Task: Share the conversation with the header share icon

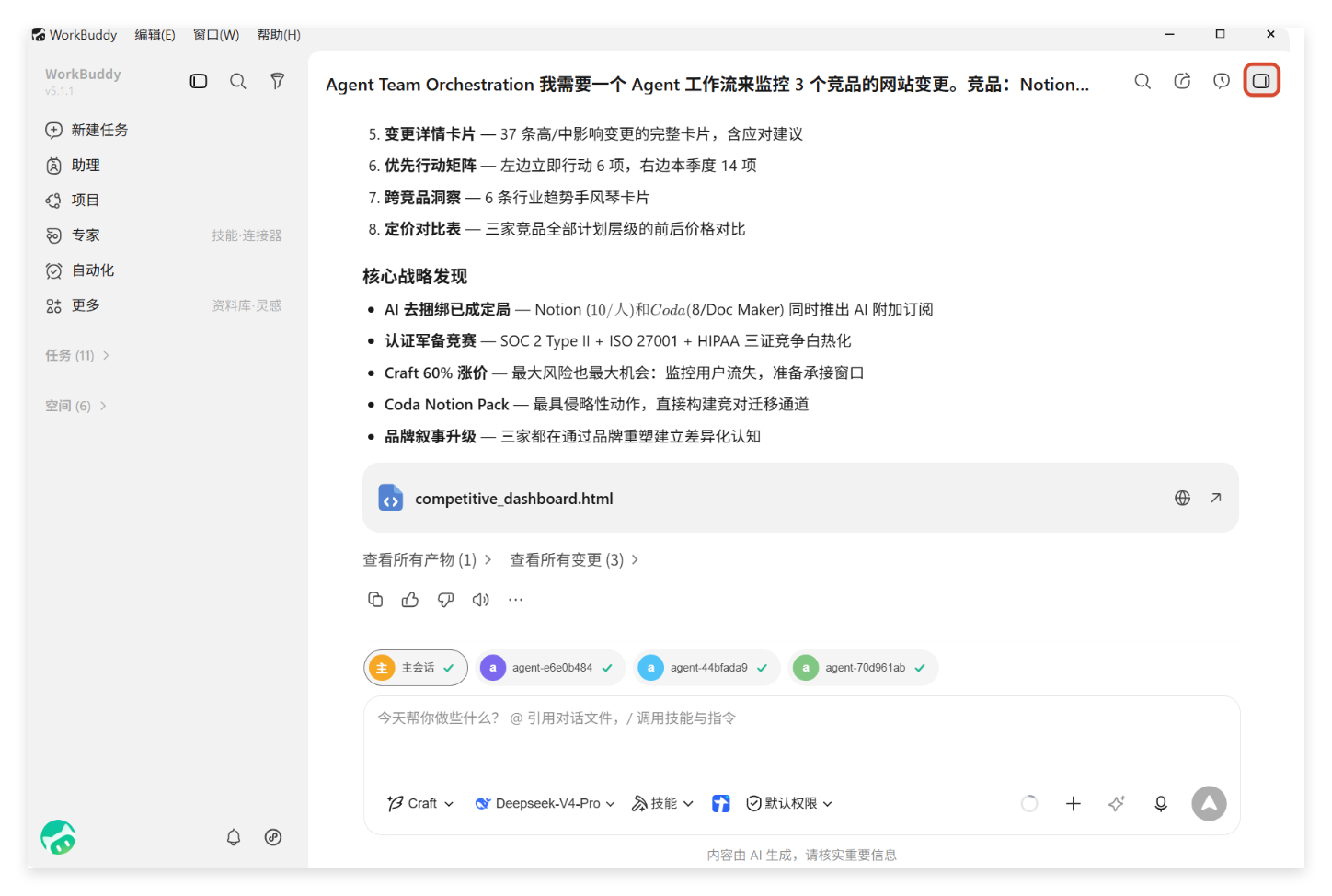Action: [1182, 81]
